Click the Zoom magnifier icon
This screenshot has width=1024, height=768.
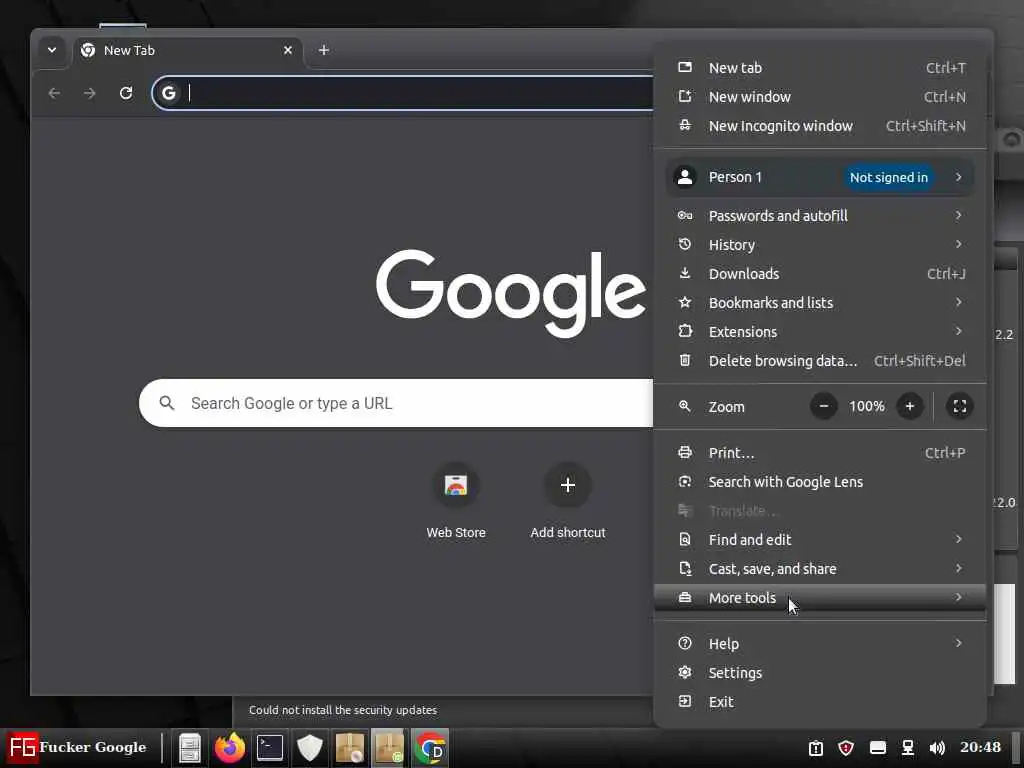684,406
